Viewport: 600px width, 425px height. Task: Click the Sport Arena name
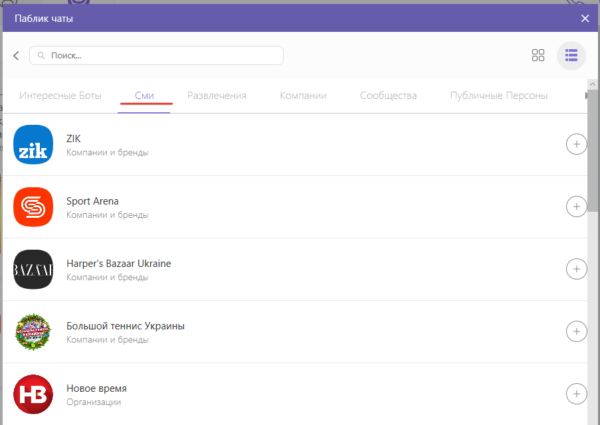[93, 201]
